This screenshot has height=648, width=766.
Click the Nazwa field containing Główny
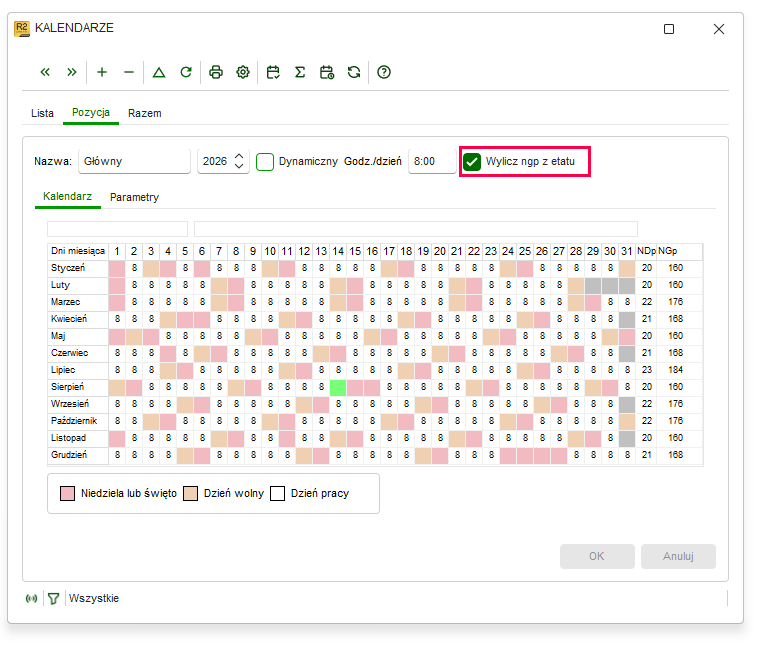[134, 161]
